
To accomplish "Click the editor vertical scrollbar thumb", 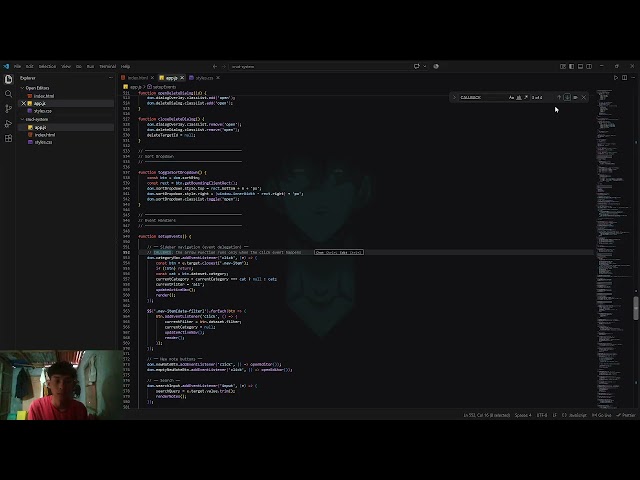I will click(636, 309).
